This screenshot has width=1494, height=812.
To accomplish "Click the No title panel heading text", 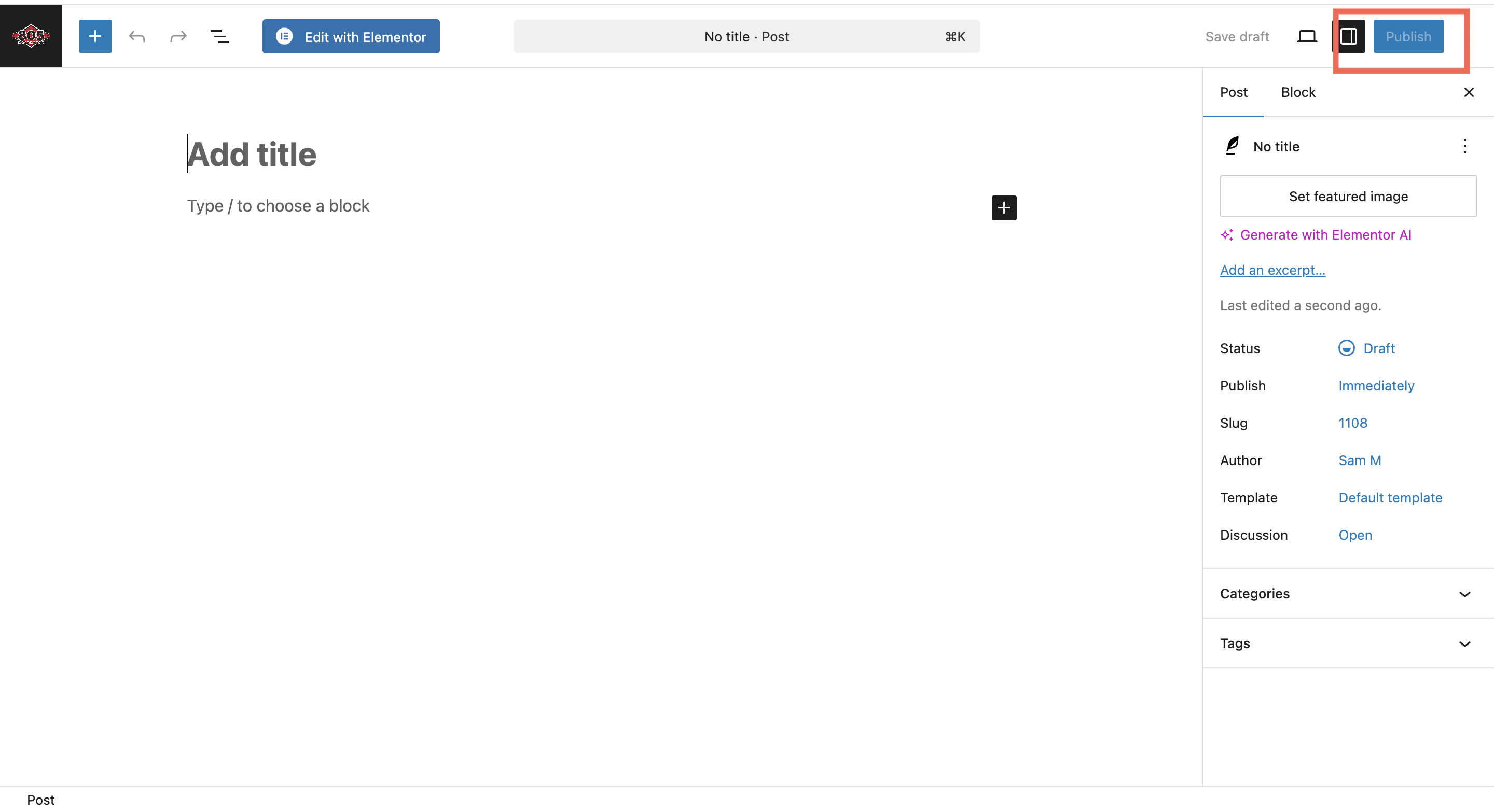I will pyautogui.click(x=1276, y=147).
